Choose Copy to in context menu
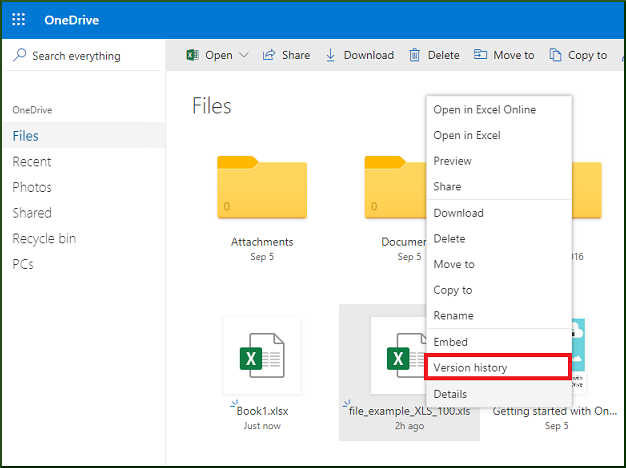The image size is (626, 468). (499, 290)
